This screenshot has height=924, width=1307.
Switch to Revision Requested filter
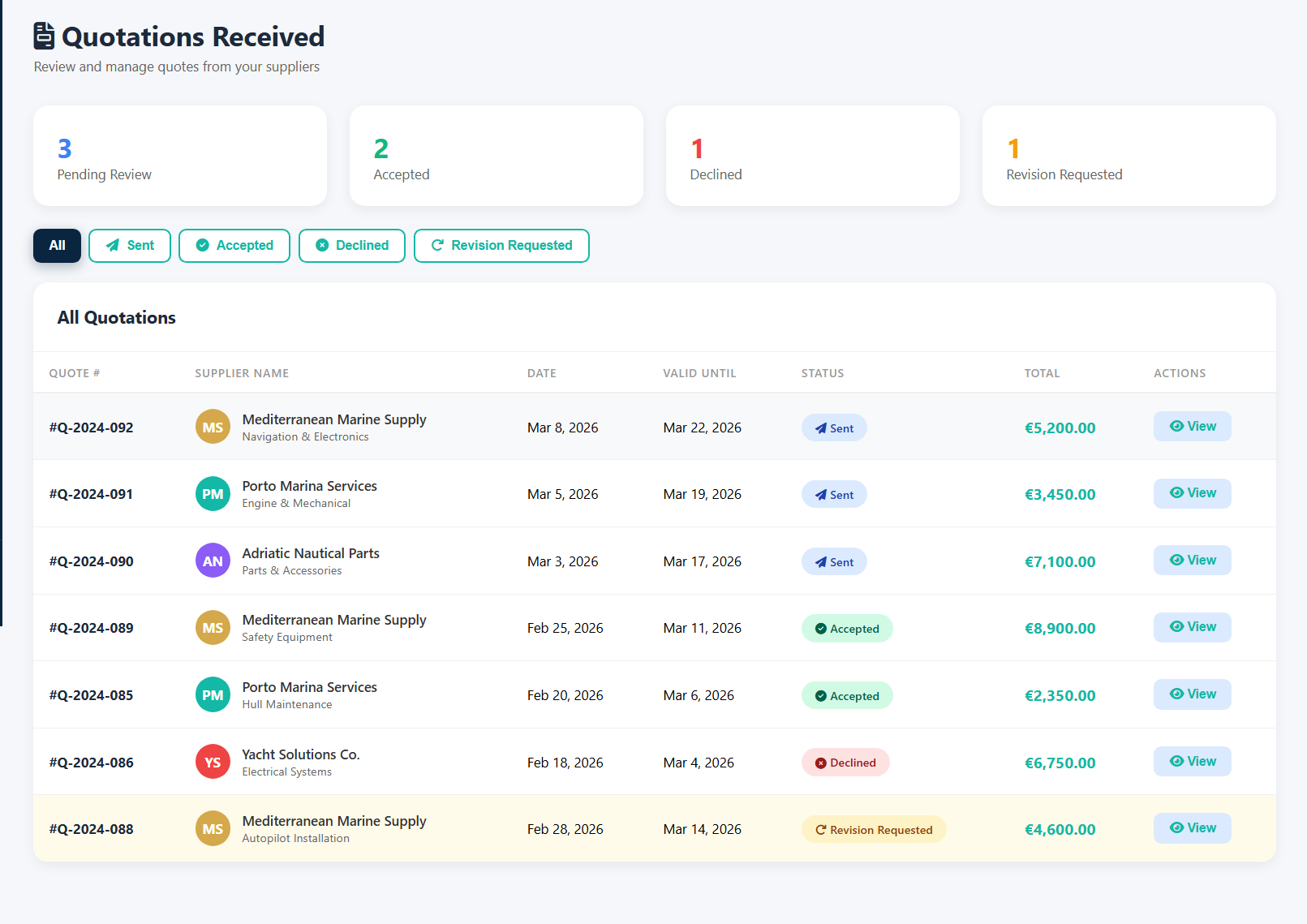(x=501, y=246)
